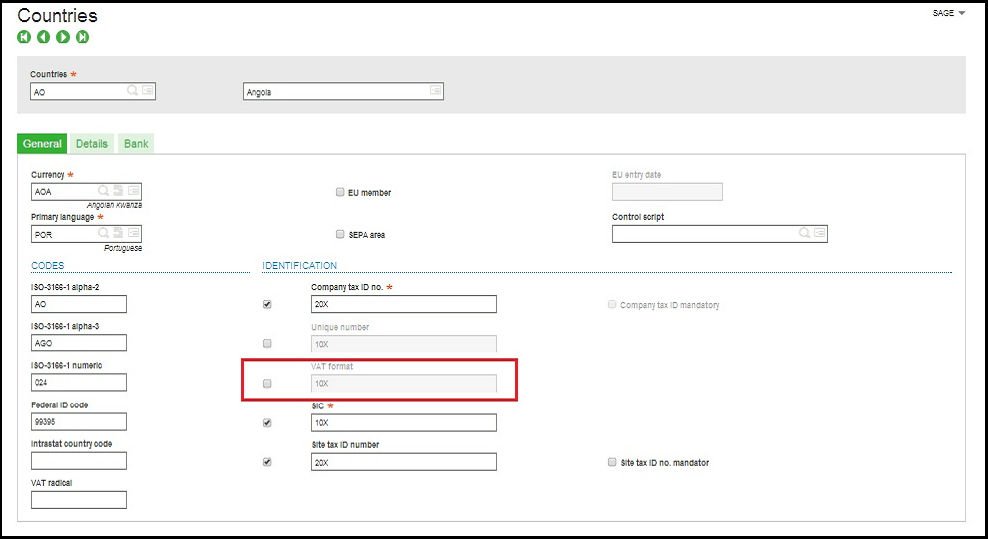Viewport: 988px width, 539px height.
Task: Jump to currency record via Currency arrow icon
Action: point(118,190)
